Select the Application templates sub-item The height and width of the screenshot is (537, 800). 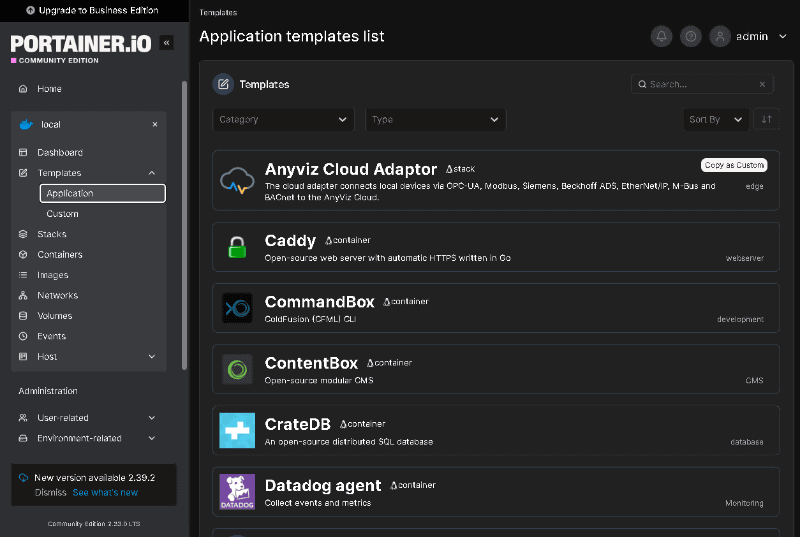click(103, 193)
